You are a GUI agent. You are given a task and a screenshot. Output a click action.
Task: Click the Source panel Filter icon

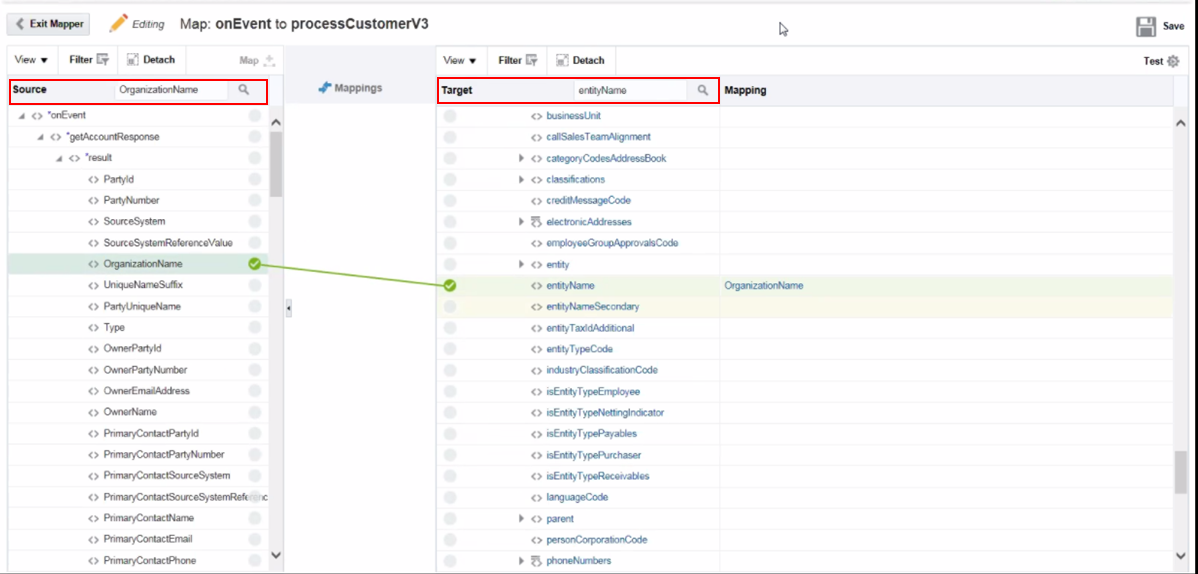(103, 60)
